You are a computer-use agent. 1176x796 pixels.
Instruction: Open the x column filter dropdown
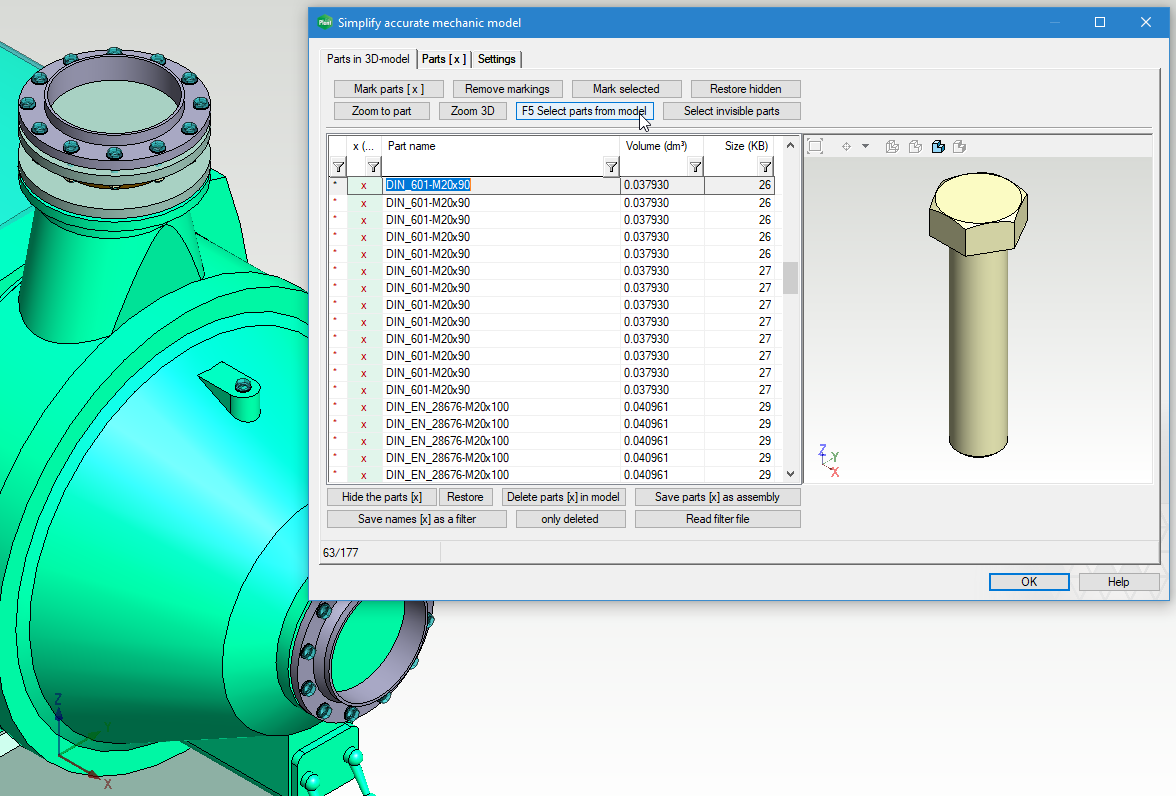[372, 167]
